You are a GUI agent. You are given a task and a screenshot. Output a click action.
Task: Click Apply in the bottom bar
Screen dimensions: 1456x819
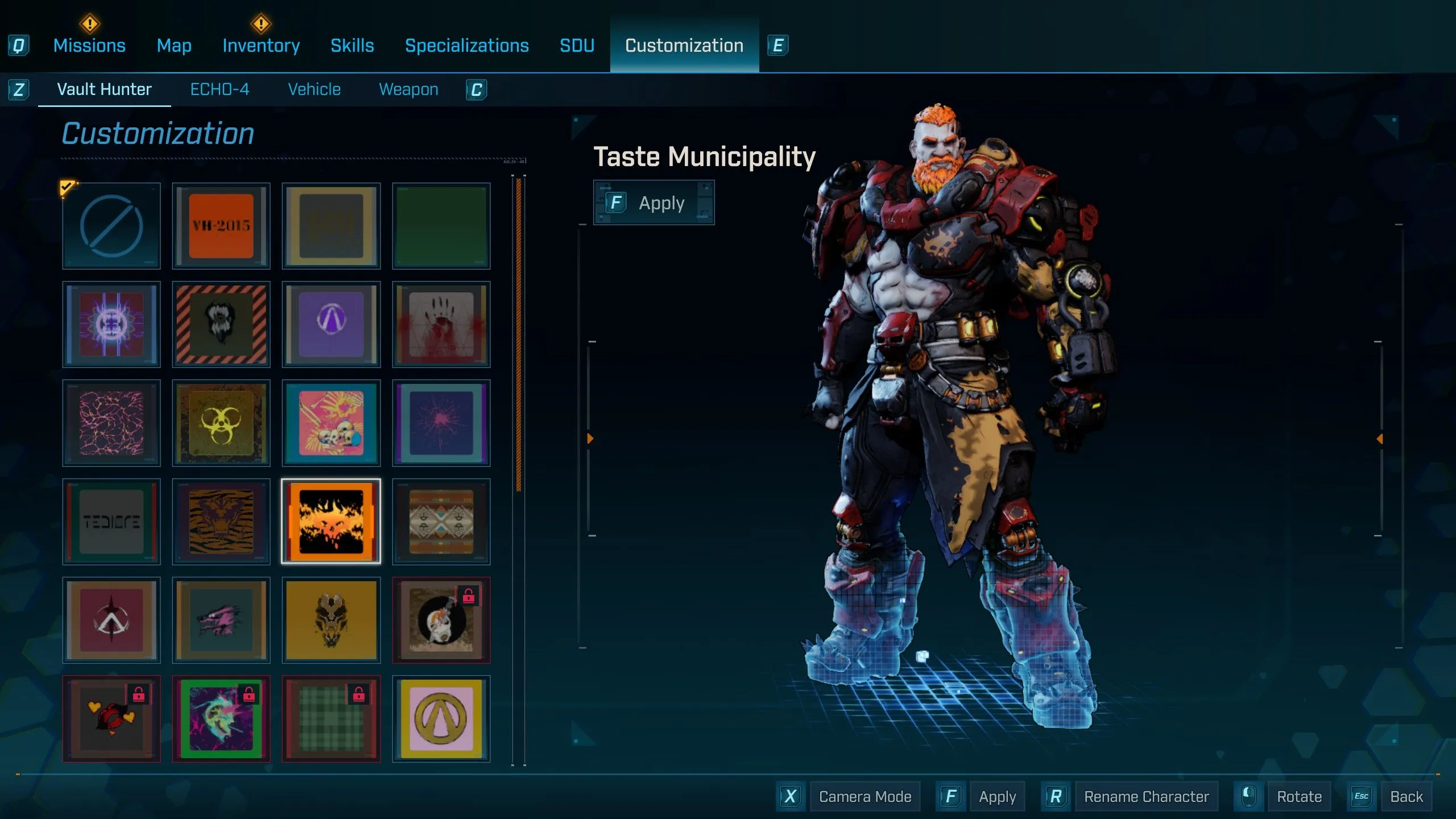(998, 796)
